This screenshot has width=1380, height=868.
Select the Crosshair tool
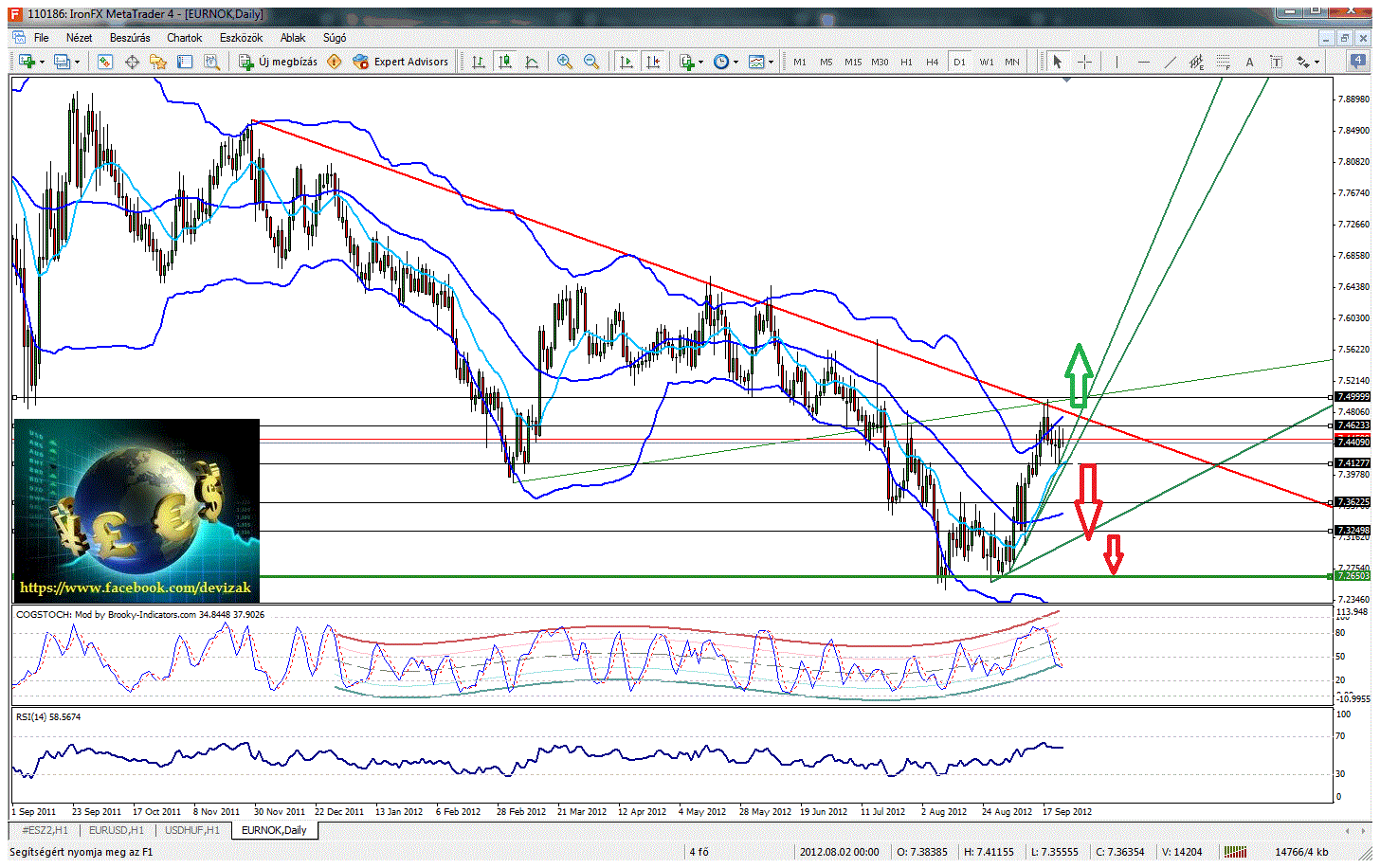[x=1084, y=62]
